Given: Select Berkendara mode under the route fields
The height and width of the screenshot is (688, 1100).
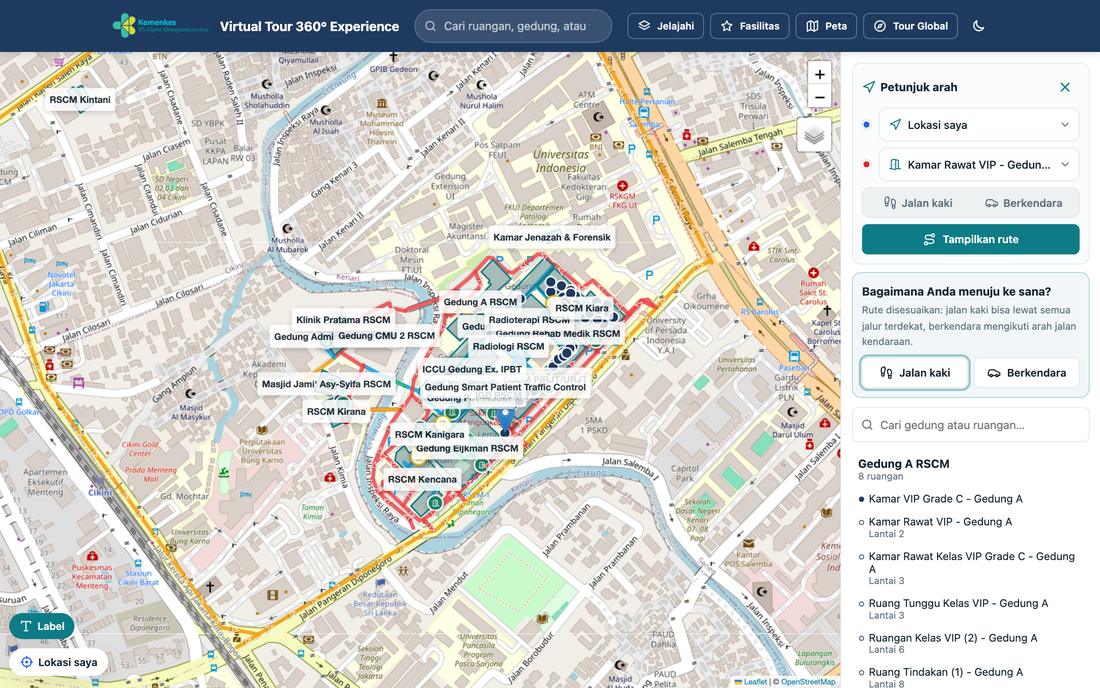Looking at the screenshot, I should 1024,203.
